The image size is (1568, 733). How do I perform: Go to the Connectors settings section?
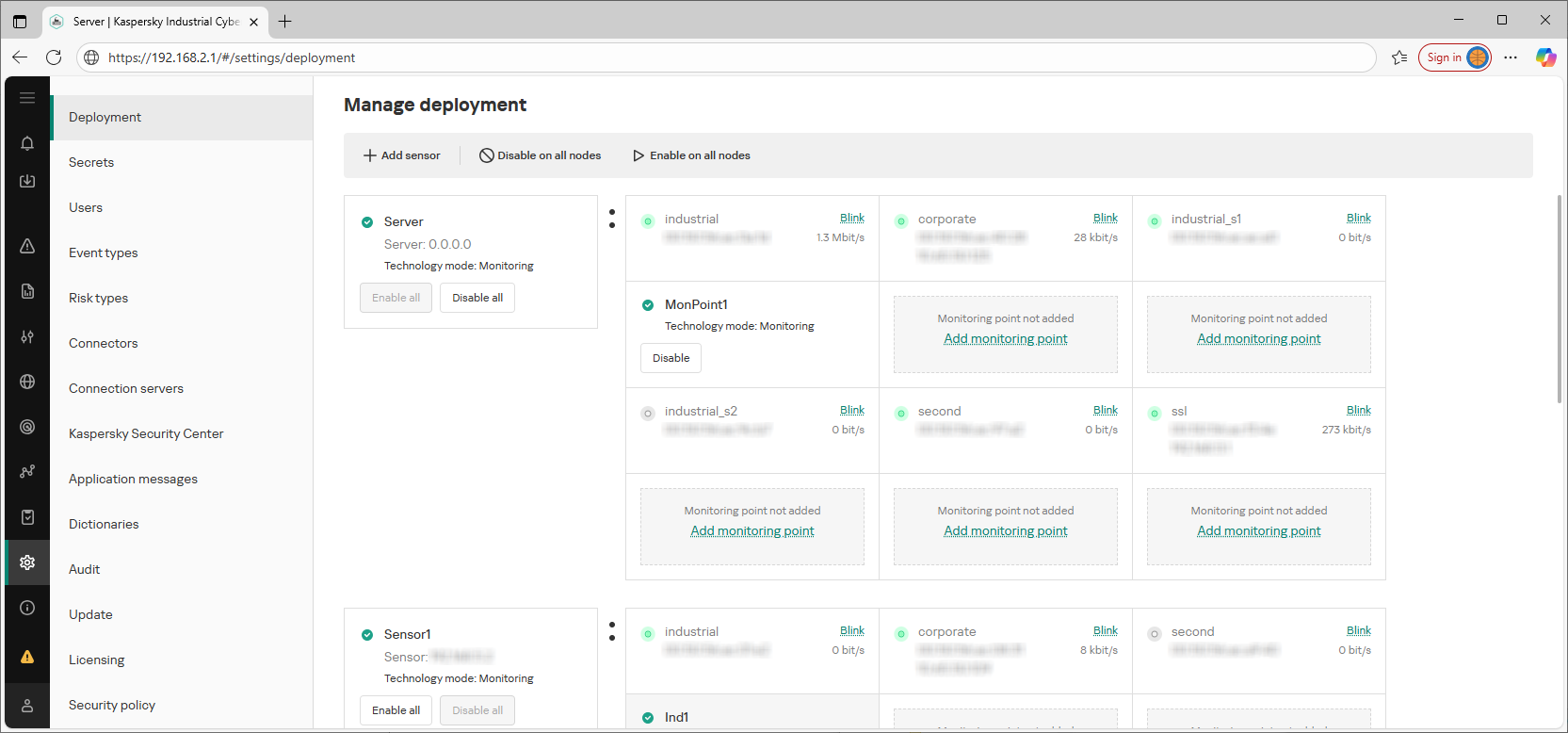[104, 343]
